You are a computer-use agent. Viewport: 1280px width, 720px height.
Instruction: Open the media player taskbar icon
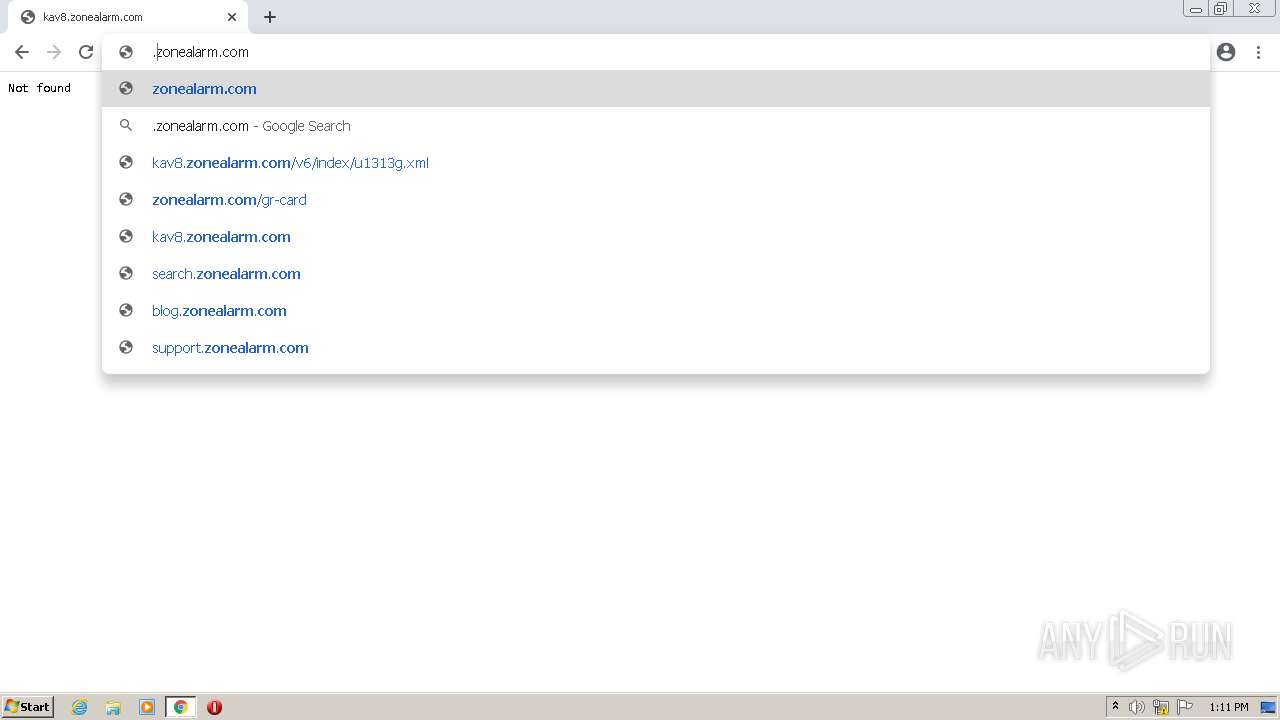[147, 707]
